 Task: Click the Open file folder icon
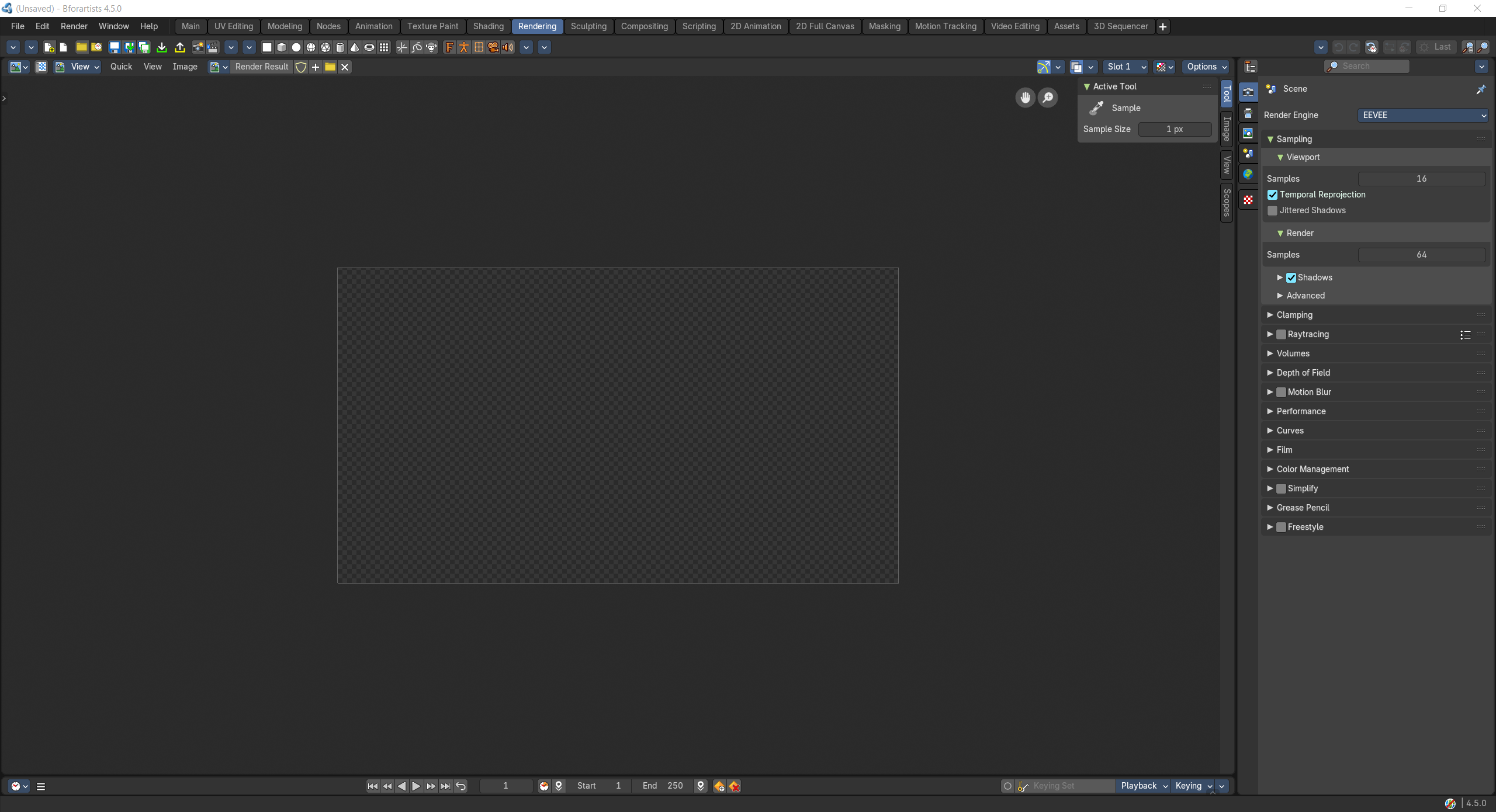[x=82, y=47]
